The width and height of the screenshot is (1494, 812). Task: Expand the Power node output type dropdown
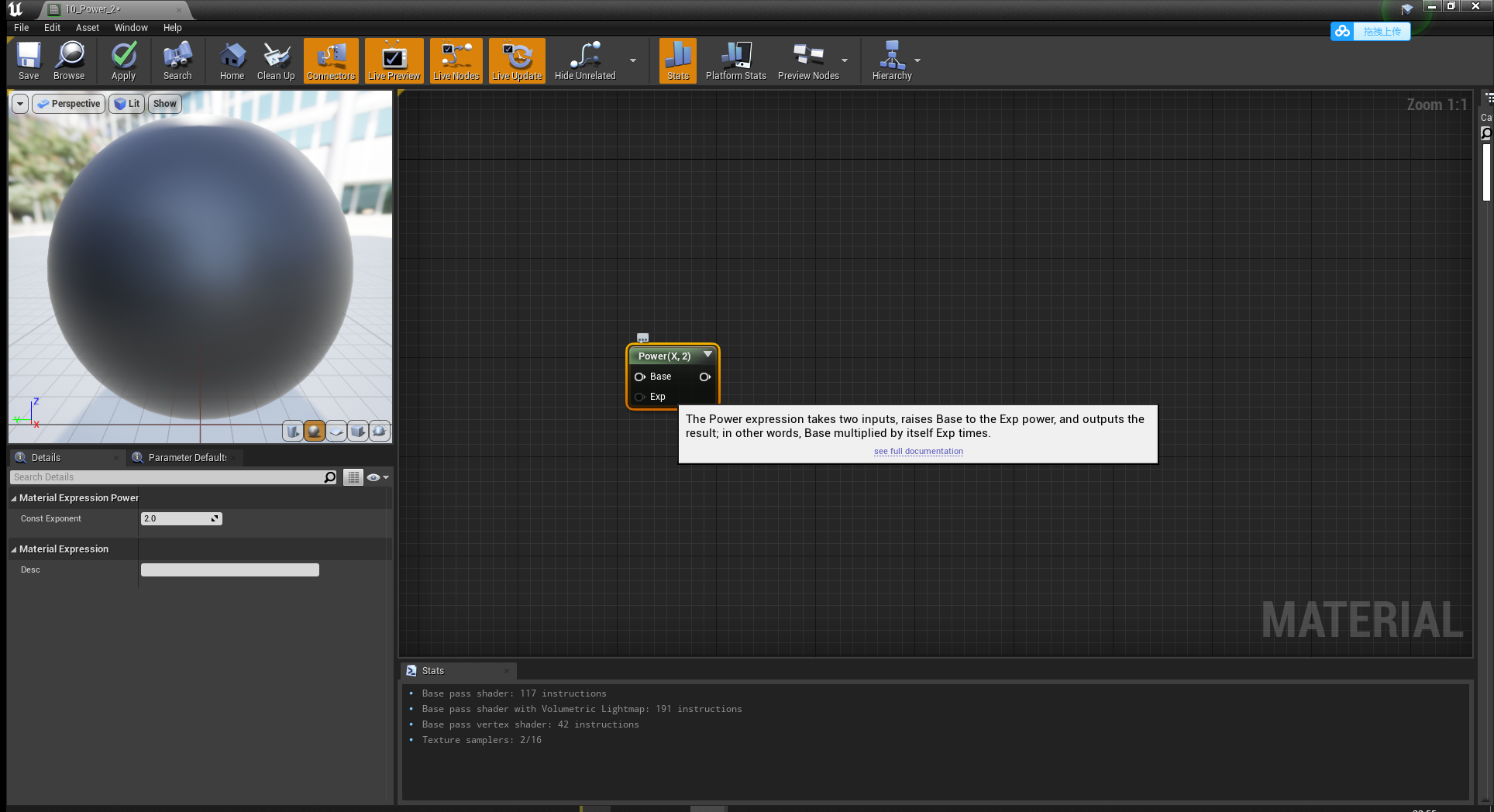pos(707,356)
